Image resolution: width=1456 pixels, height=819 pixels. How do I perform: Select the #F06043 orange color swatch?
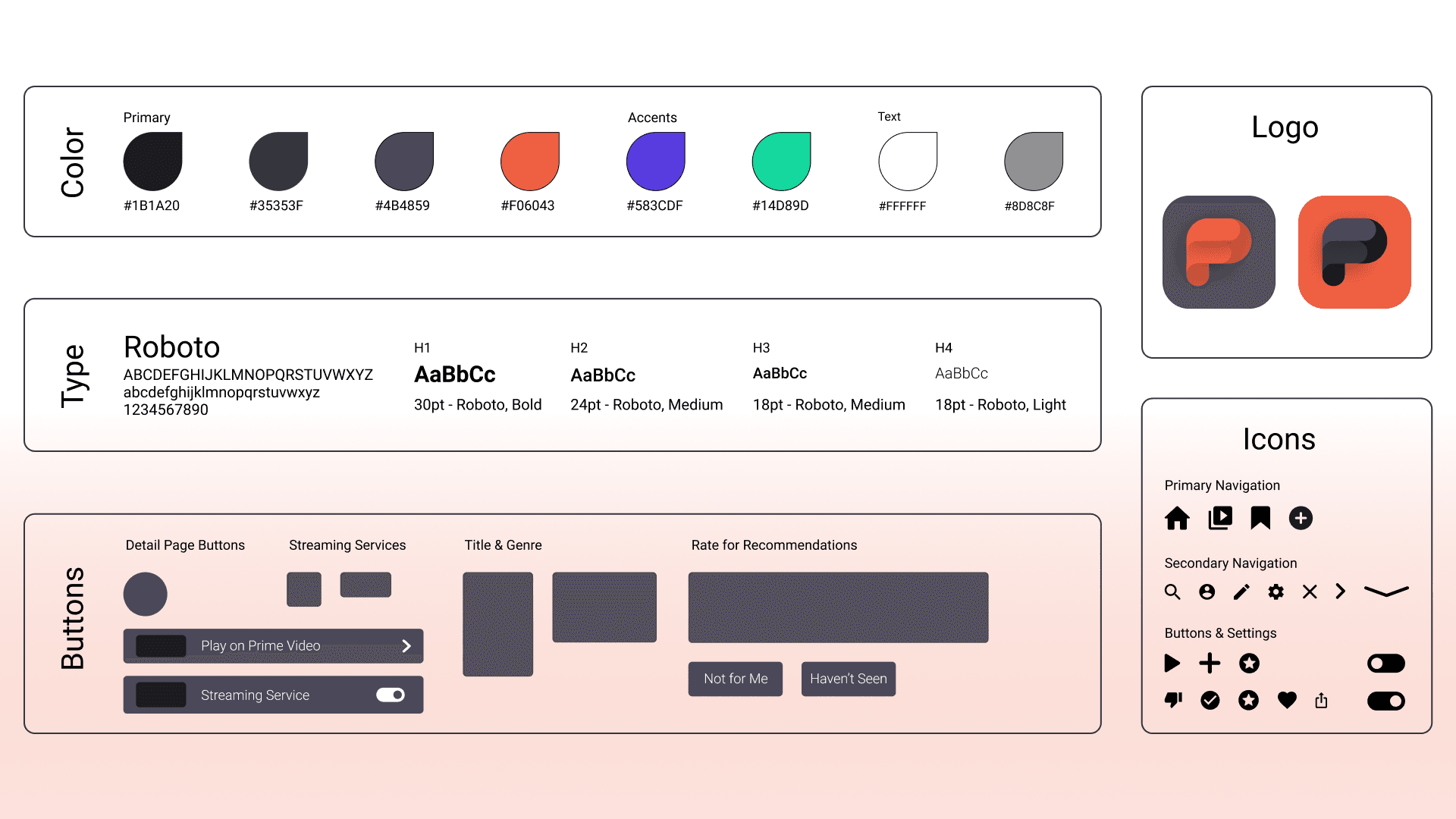[529, 161]
